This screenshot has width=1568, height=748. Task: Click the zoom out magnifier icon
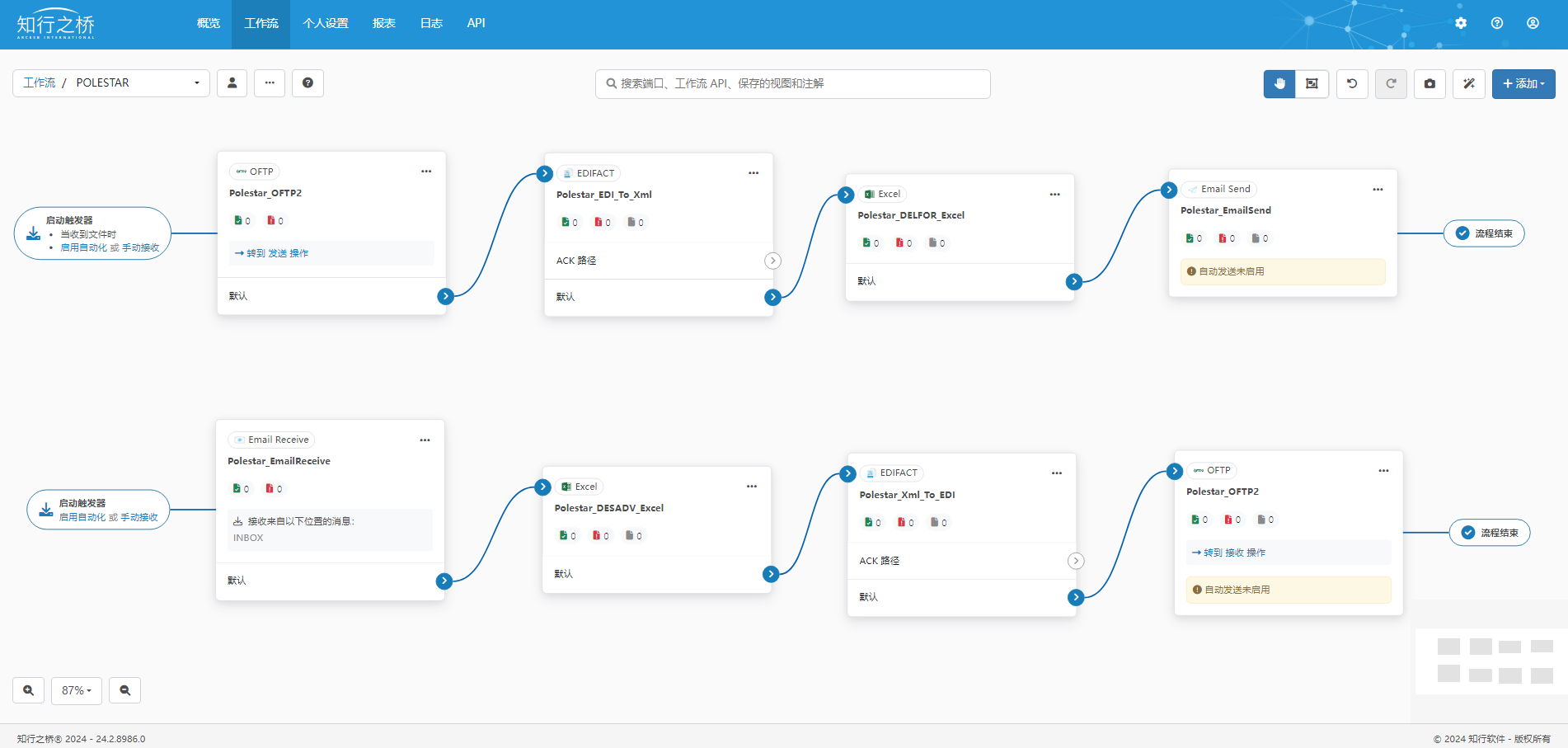(x=124, y=690)
